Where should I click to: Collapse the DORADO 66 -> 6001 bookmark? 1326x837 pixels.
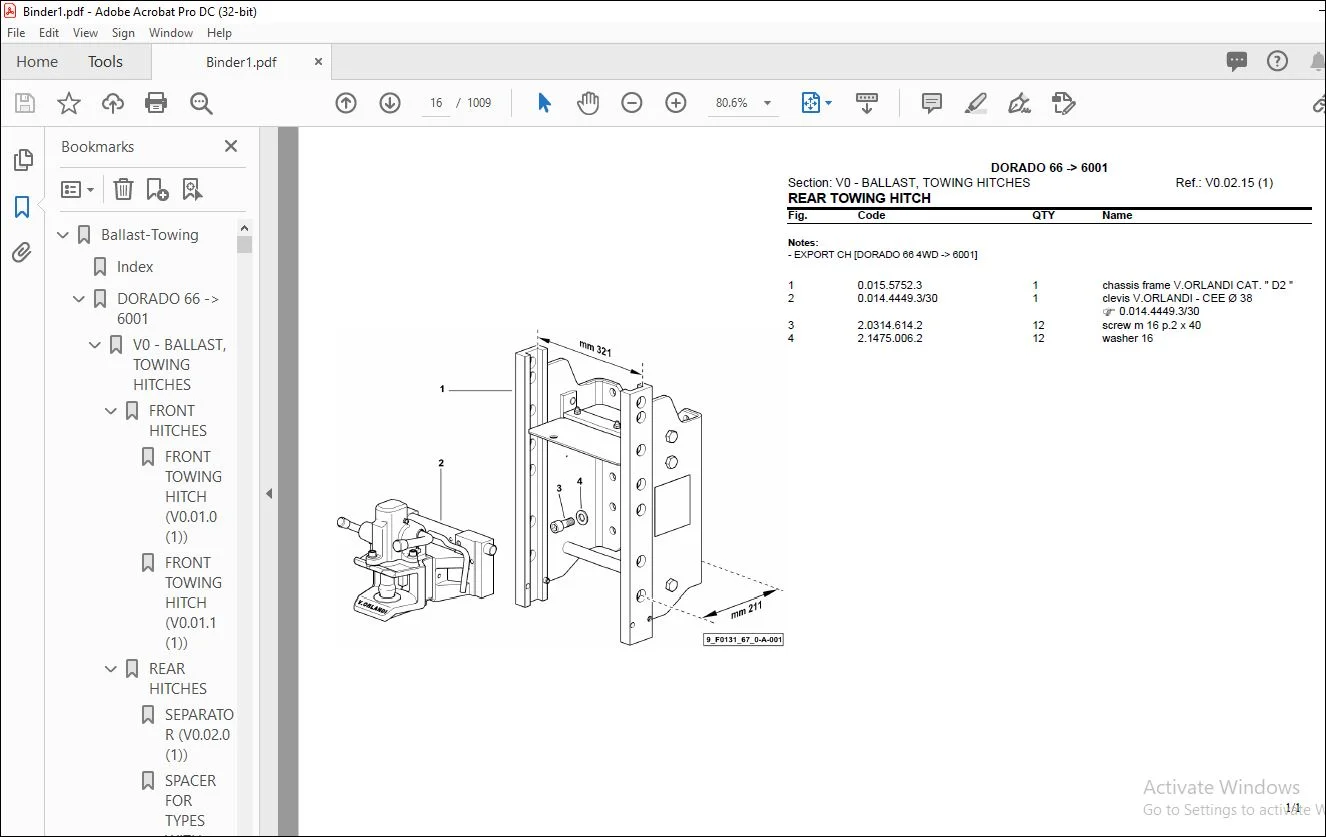click(80, 299)
